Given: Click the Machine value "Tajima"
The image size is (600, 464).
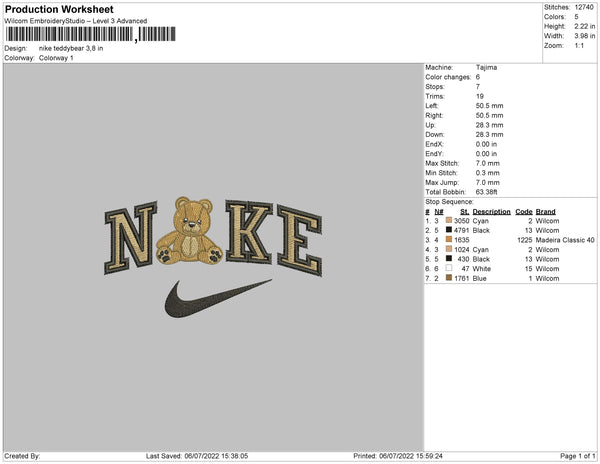Looking at the screenshot, I should click(x=486, y=67).
